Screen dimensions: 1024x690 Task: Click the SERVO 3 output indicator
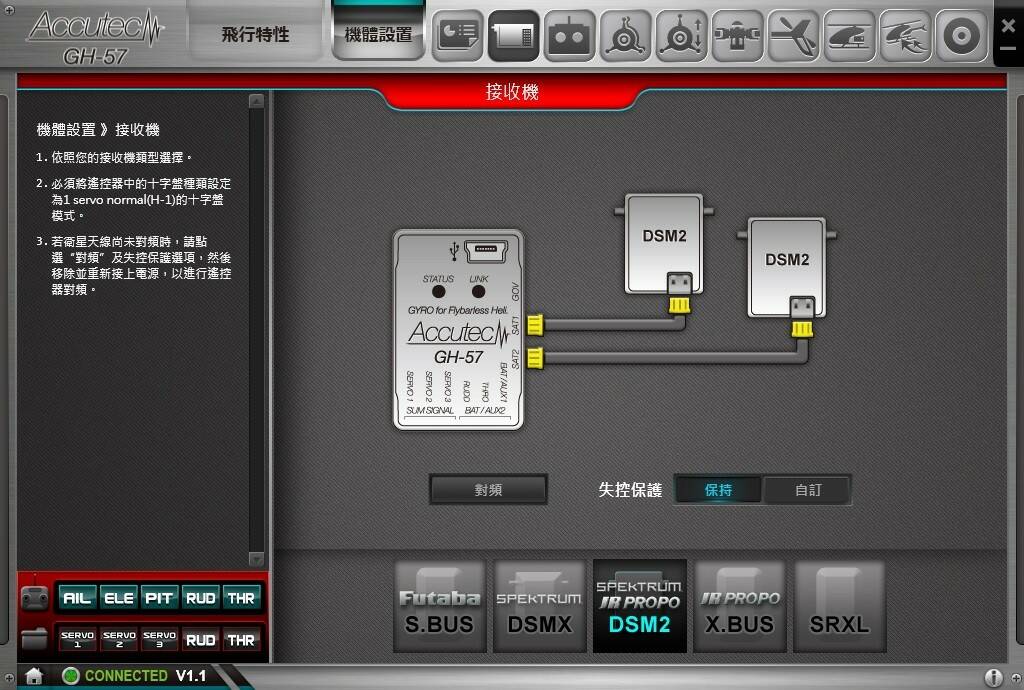coord(159,640)
